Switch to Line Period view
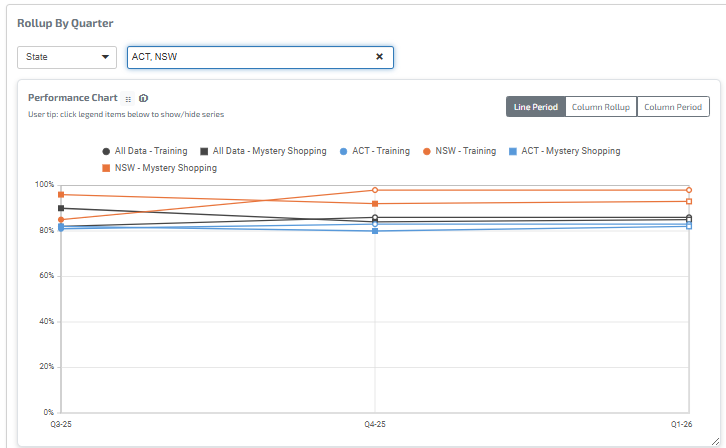The height and width of the screenshot is (448, 726). (x=535, y=107)
